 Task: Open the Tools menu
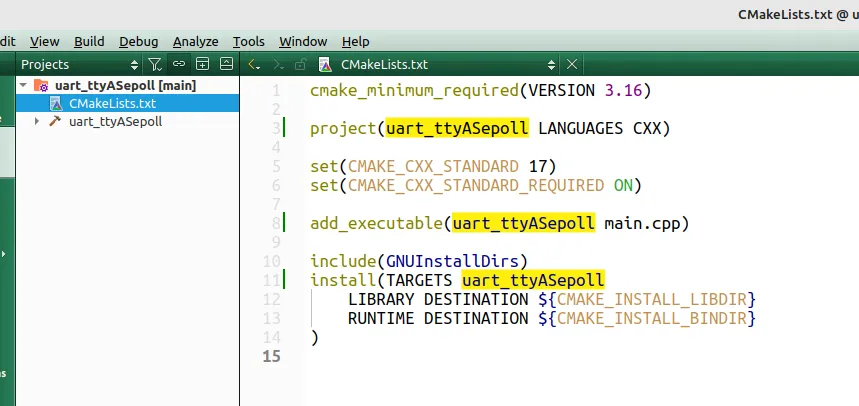coord(249,42)
